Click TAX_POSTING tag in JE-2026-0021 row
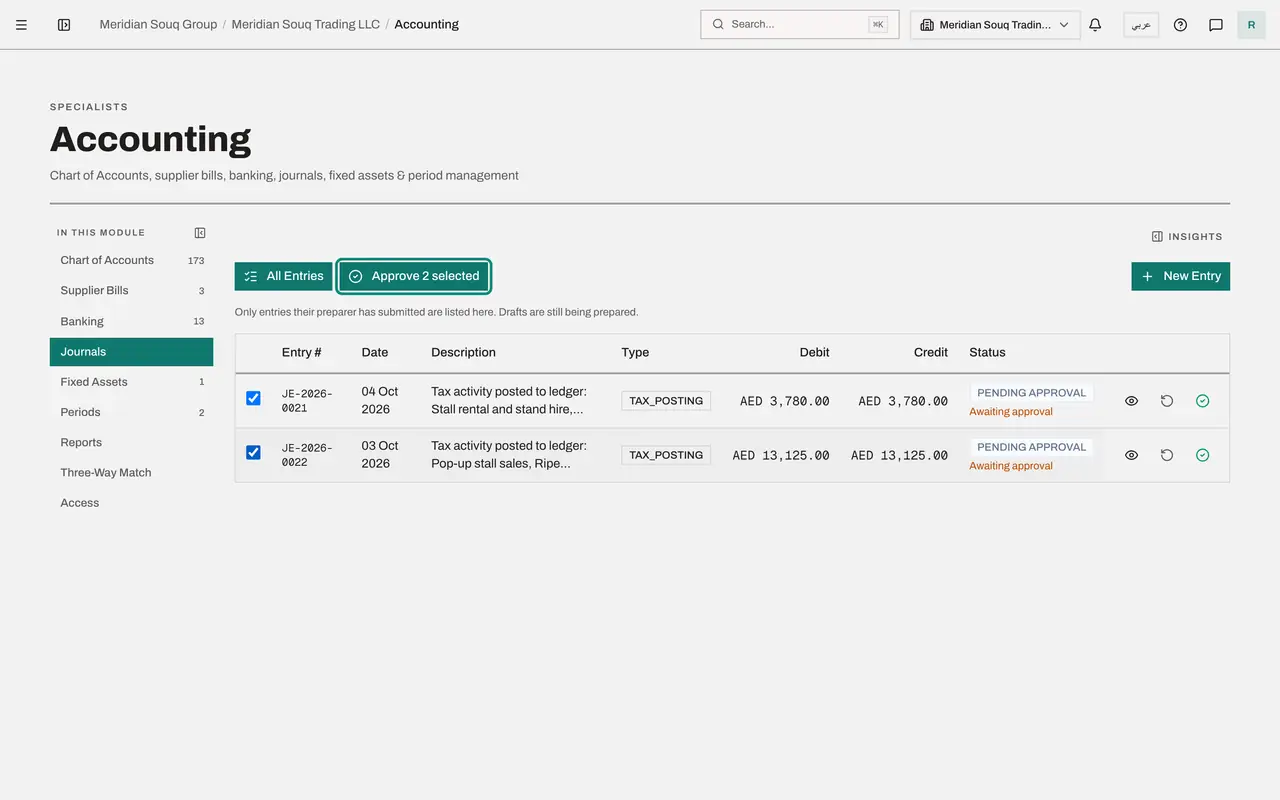This screenshot has height=800, width=1280. [666, 401]
